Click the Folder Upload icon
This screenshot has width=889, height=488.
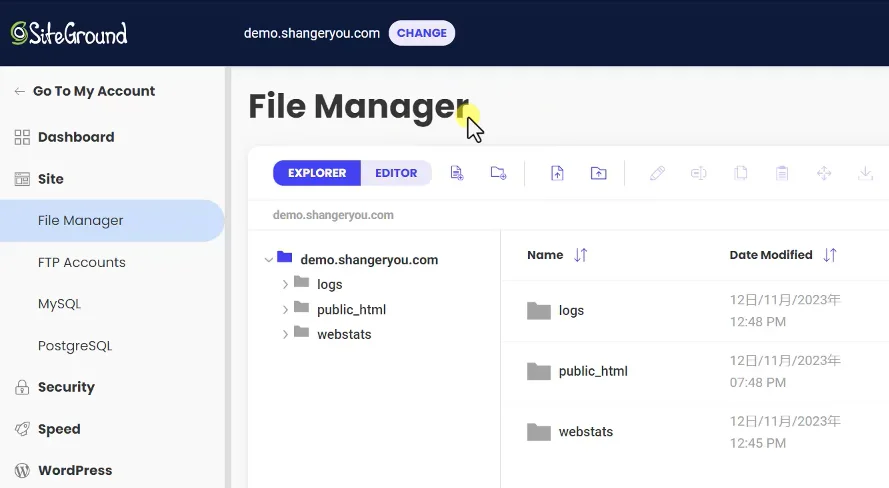pos(599,173)
